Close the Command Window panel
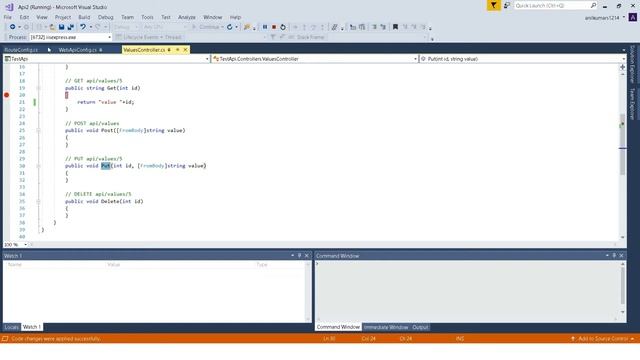This screenshot has height=360, width=640. (x=621, y=256)
